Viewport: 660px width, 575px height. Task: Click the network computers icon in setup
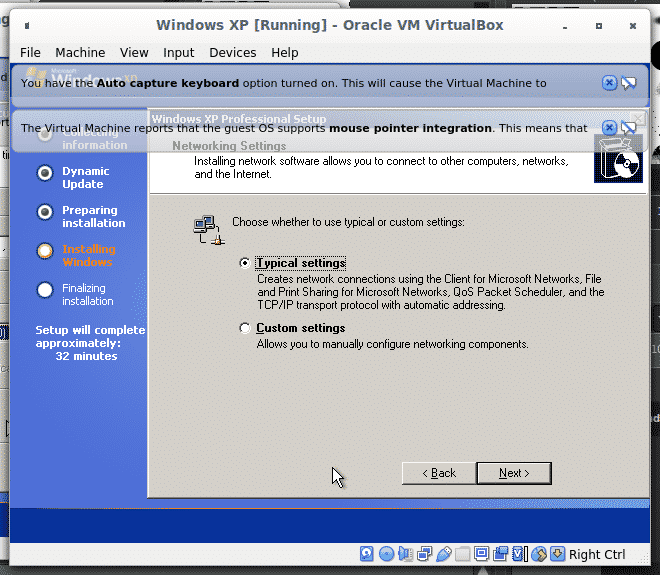[209, 230]
